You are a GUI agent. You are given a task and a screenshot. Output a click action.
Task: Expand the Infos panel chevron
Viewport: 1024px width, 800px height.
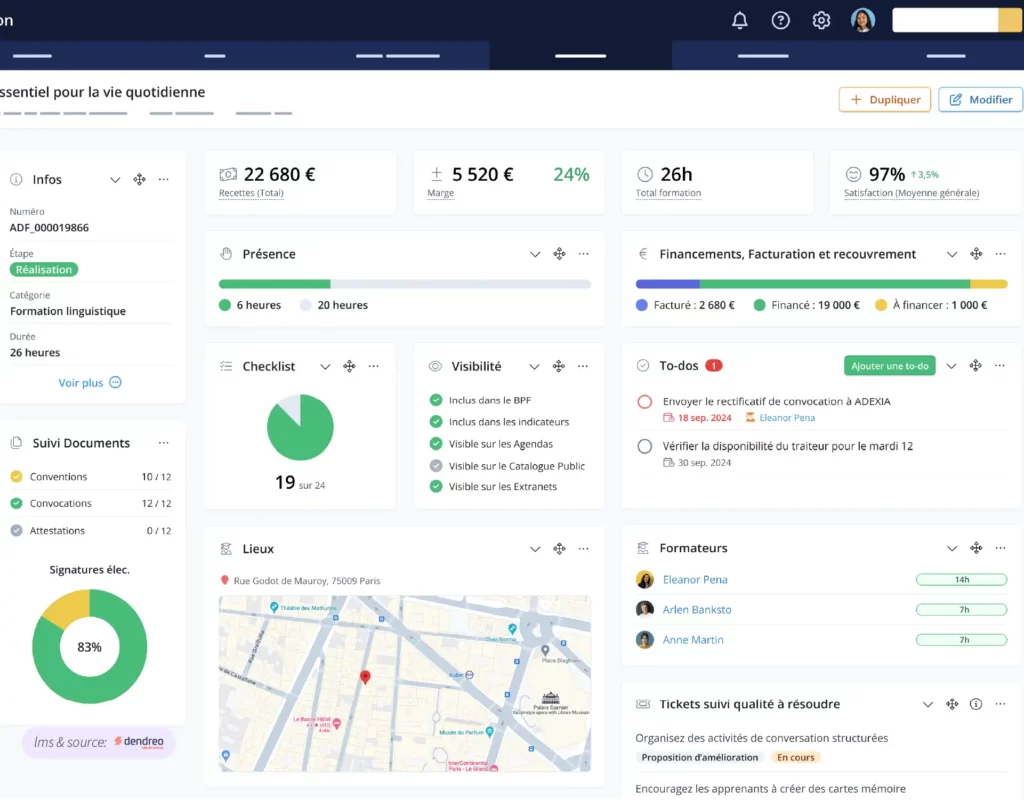click(x=115, y=180)
